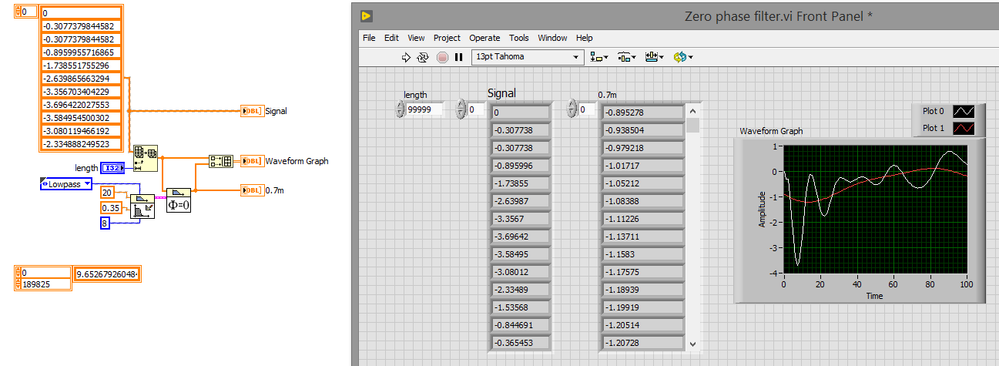Click the length value field 99999
The width and height of the screenshot is (999, 366).
(x=425, y=110)
